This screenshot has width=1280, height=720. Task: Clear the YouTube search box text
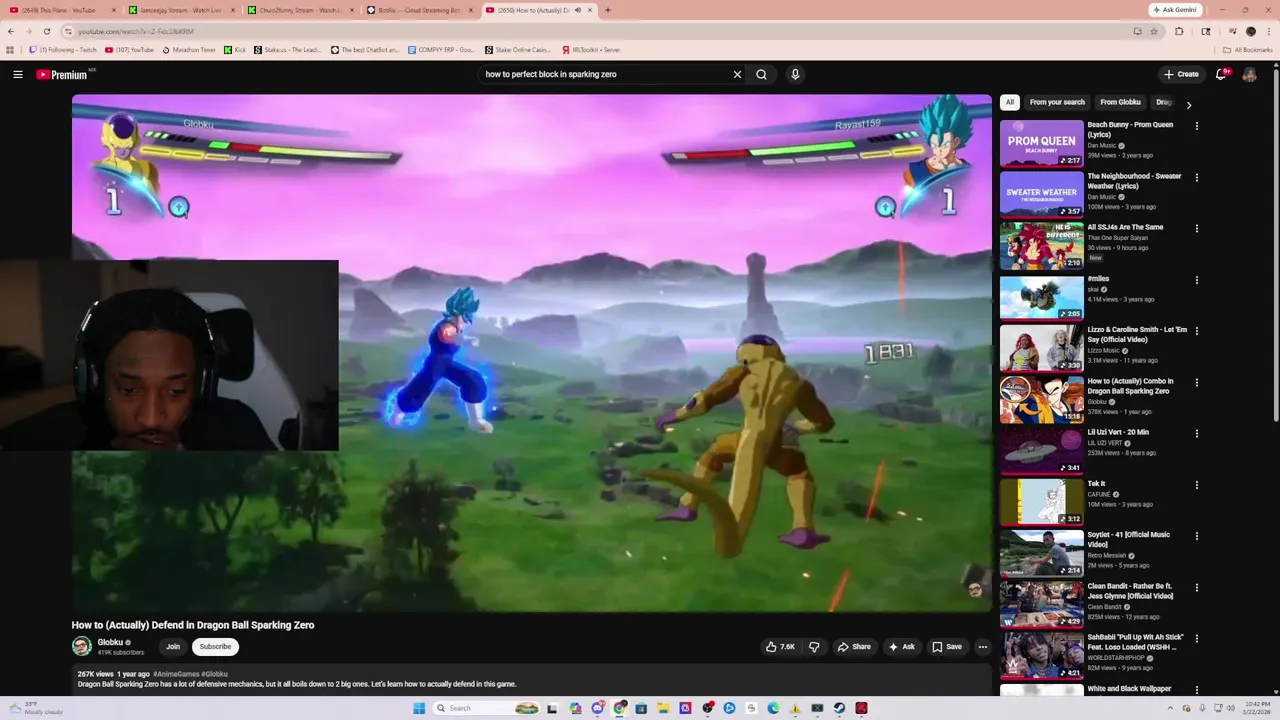tap(737, 74)
